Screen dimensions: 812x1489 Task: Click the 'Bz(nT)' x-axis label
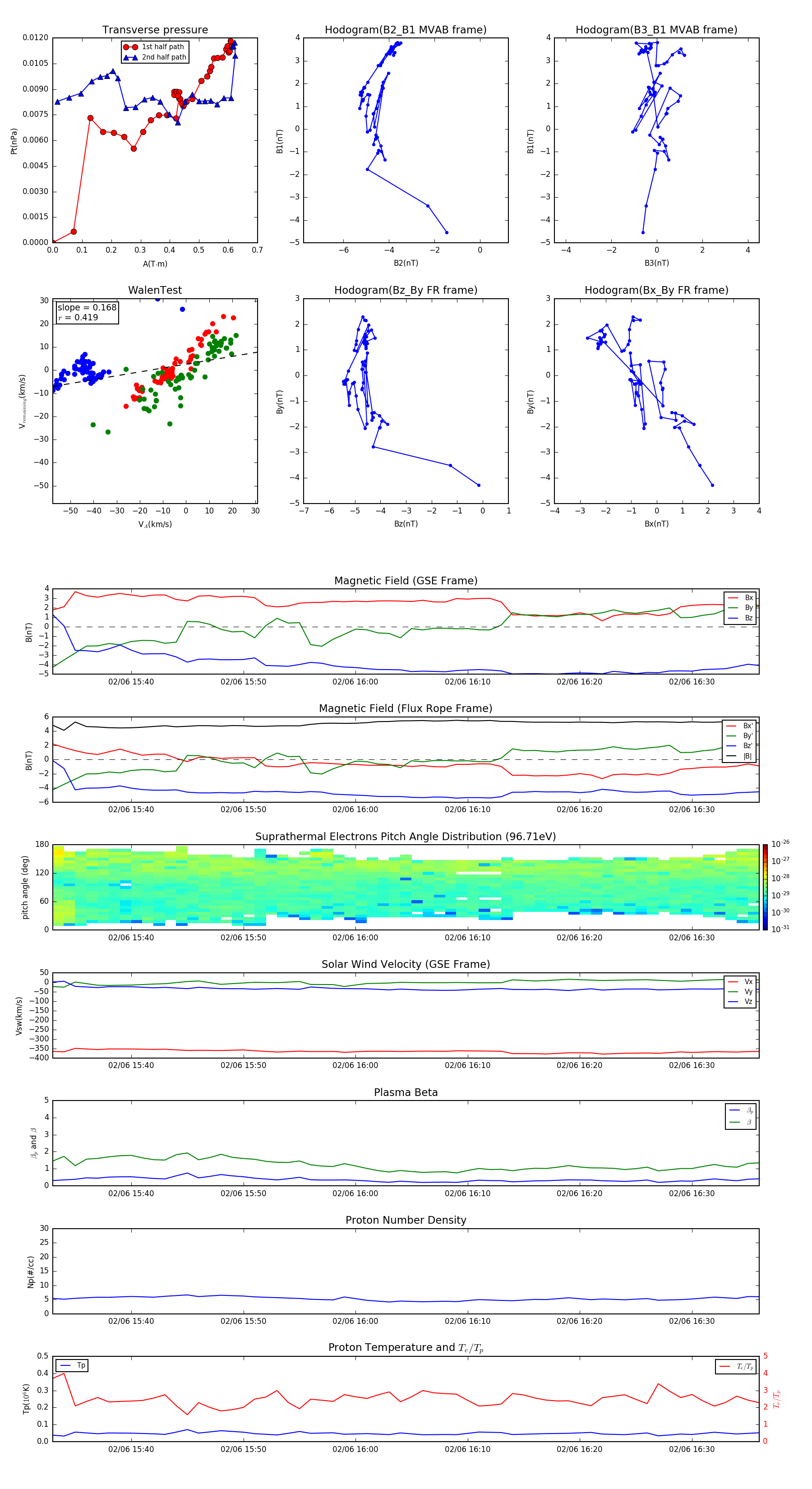tap(406, 524)
